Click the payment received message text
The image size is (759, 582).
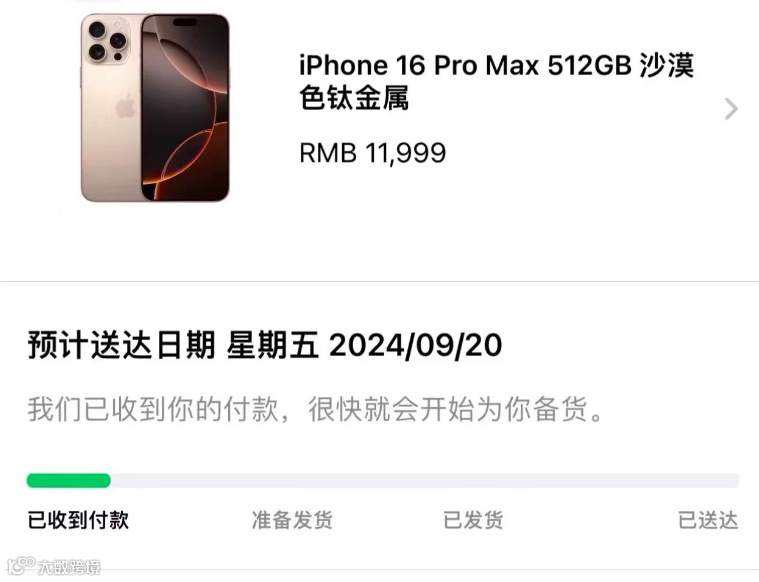tap(315, 409)
